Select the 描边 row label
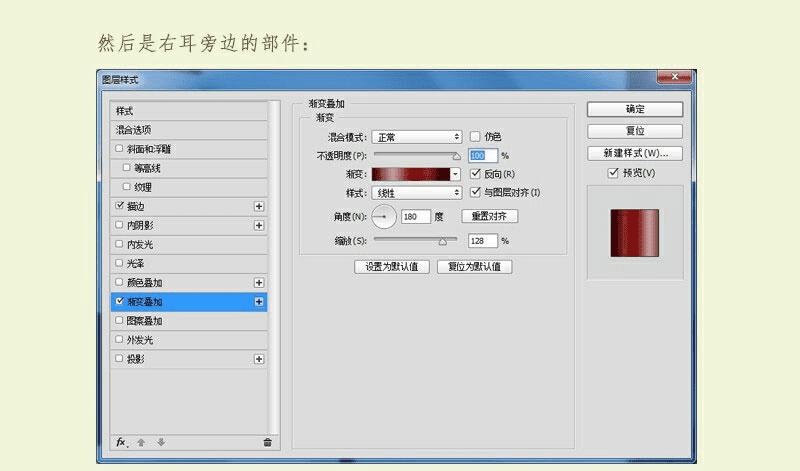 tap(136, 206)
